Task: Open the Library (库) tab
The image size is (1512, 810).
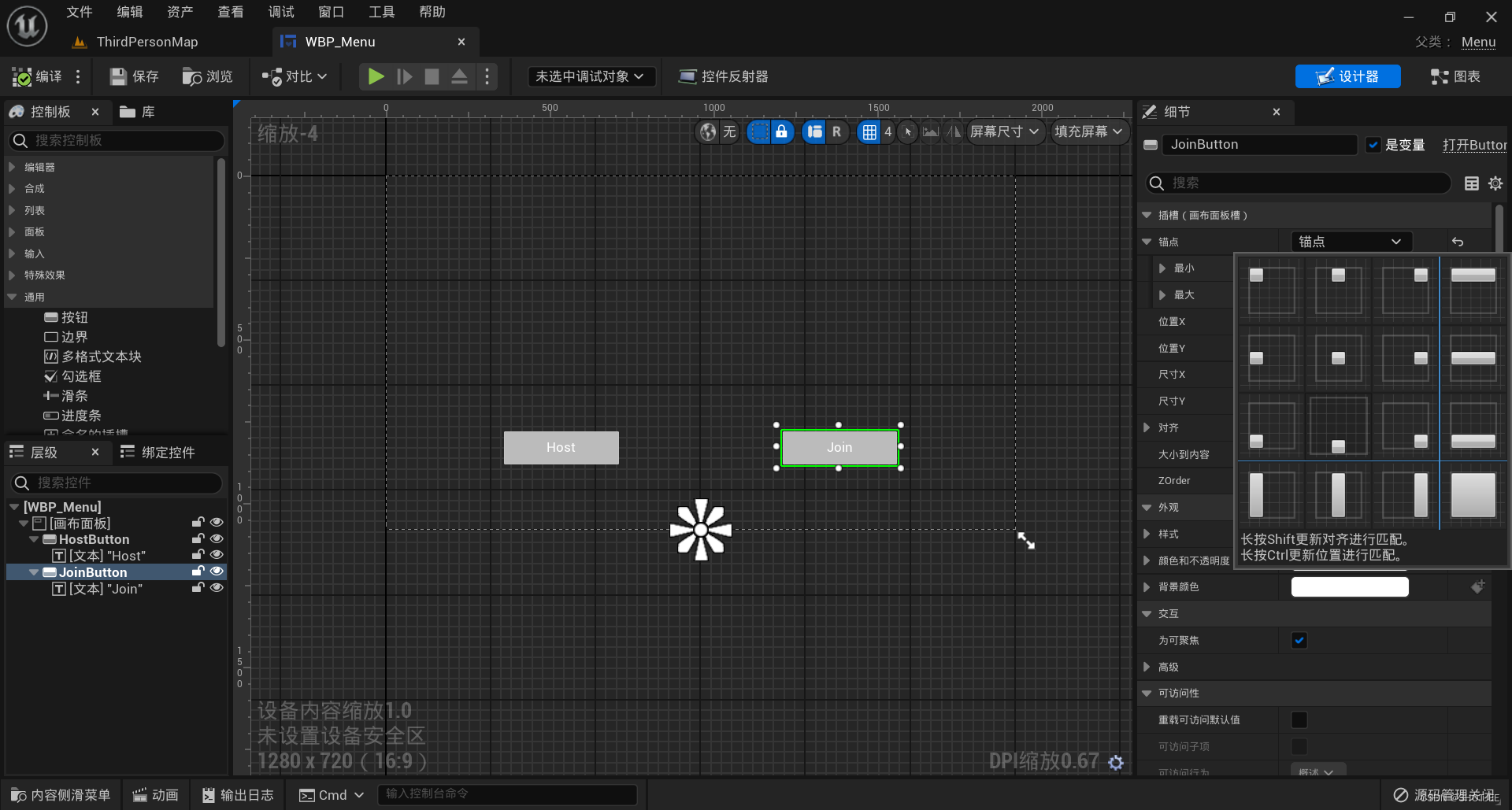Action: click(137, 112)
